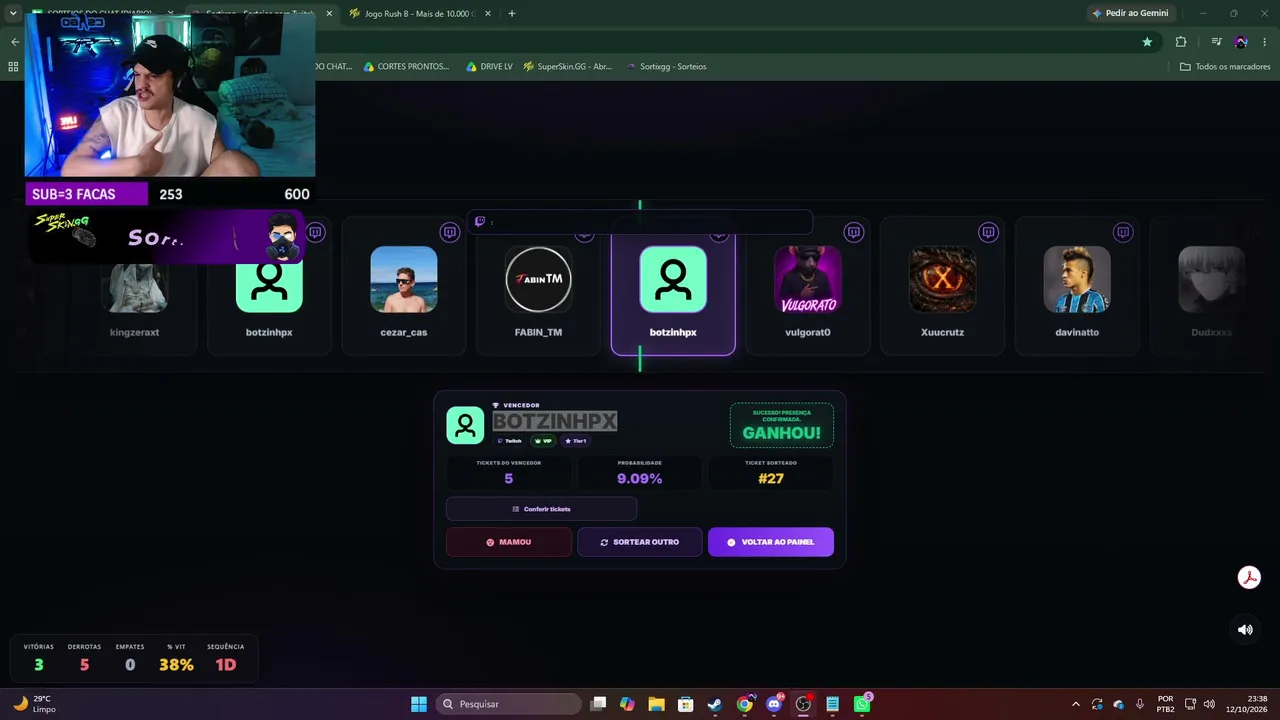Open WhatsApp from the taskbar
The image size is (1280, 720).
pos(862,704)
